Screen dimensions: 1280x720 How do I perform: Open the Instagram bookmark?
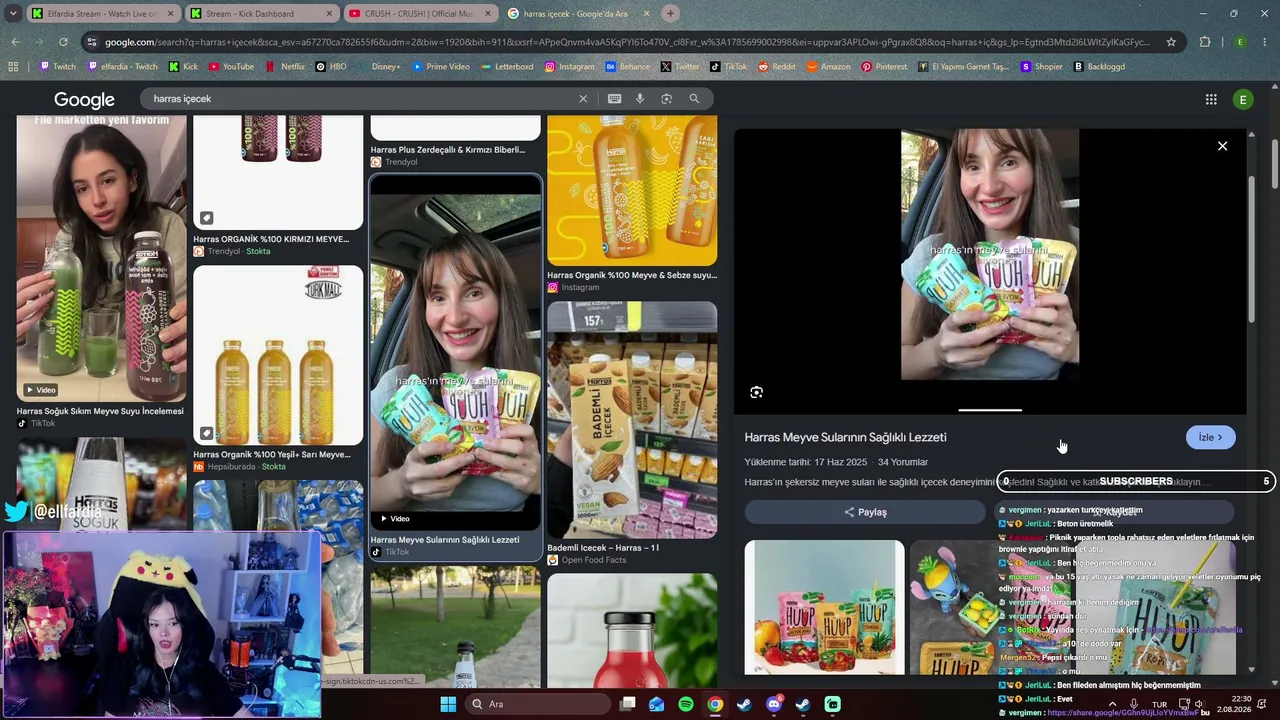pyautogui.click(x=569, y=67)
